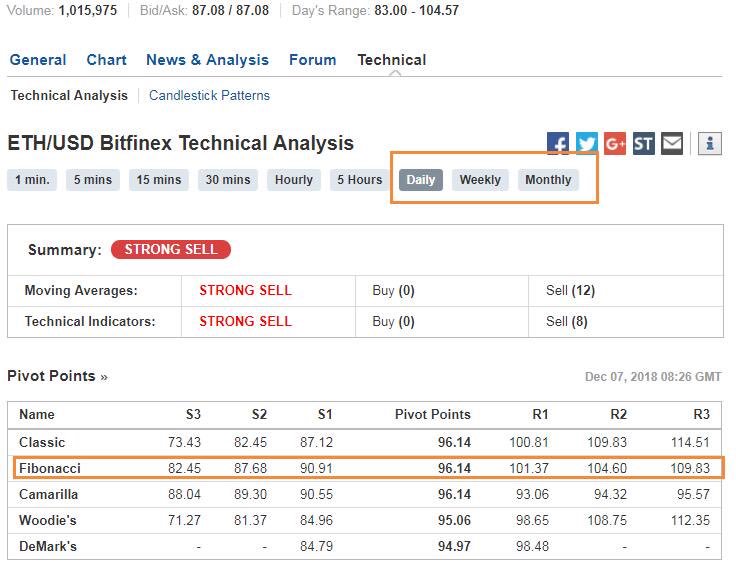Share on StockTwits using the ST icon

point(644,143)
